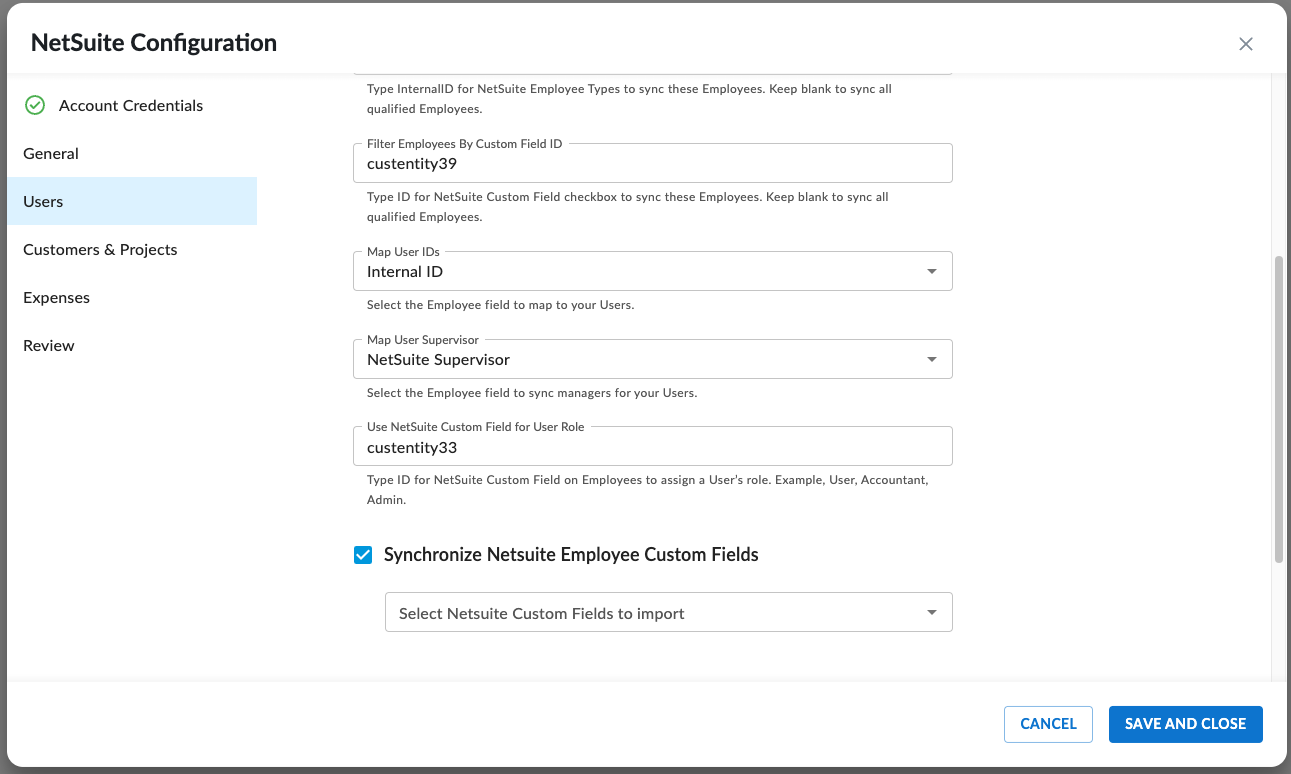Edit Filter Employees By Custom Field ID input

point(652,163)
